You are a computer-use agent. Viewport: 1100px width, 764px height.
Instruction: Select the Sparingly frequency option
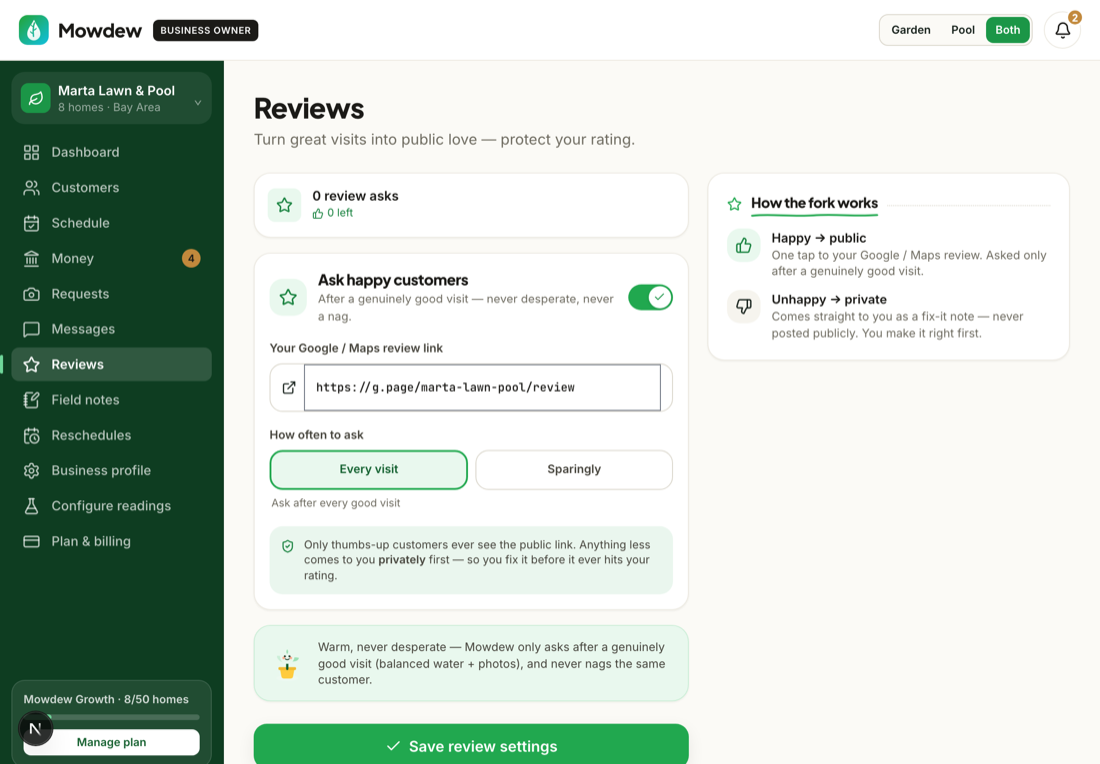coord(574,469)
